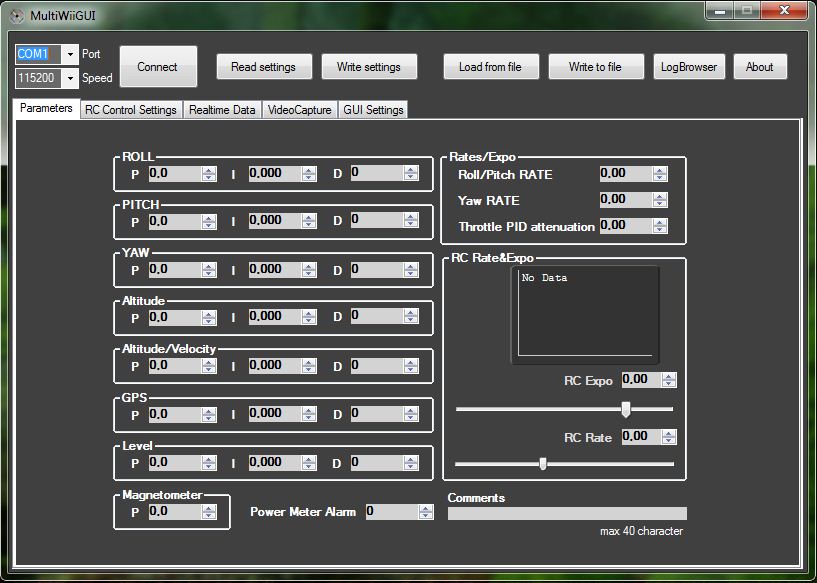This screenshot has width=817, height=583.
Task: Click Roll/Pitch RATE spinner arrows
Action: tap(660, 174)
